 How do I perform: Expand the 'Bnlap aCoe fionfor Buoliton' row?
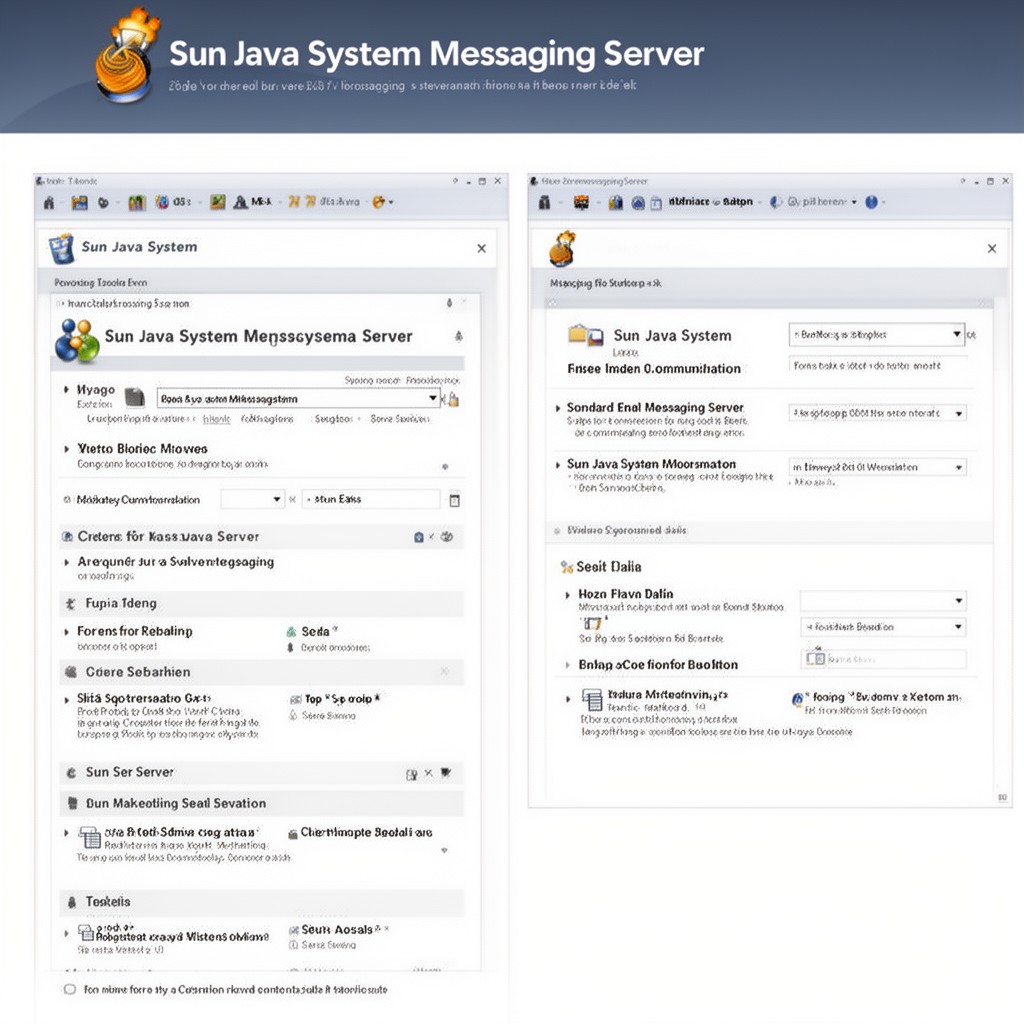pos(567,665)
